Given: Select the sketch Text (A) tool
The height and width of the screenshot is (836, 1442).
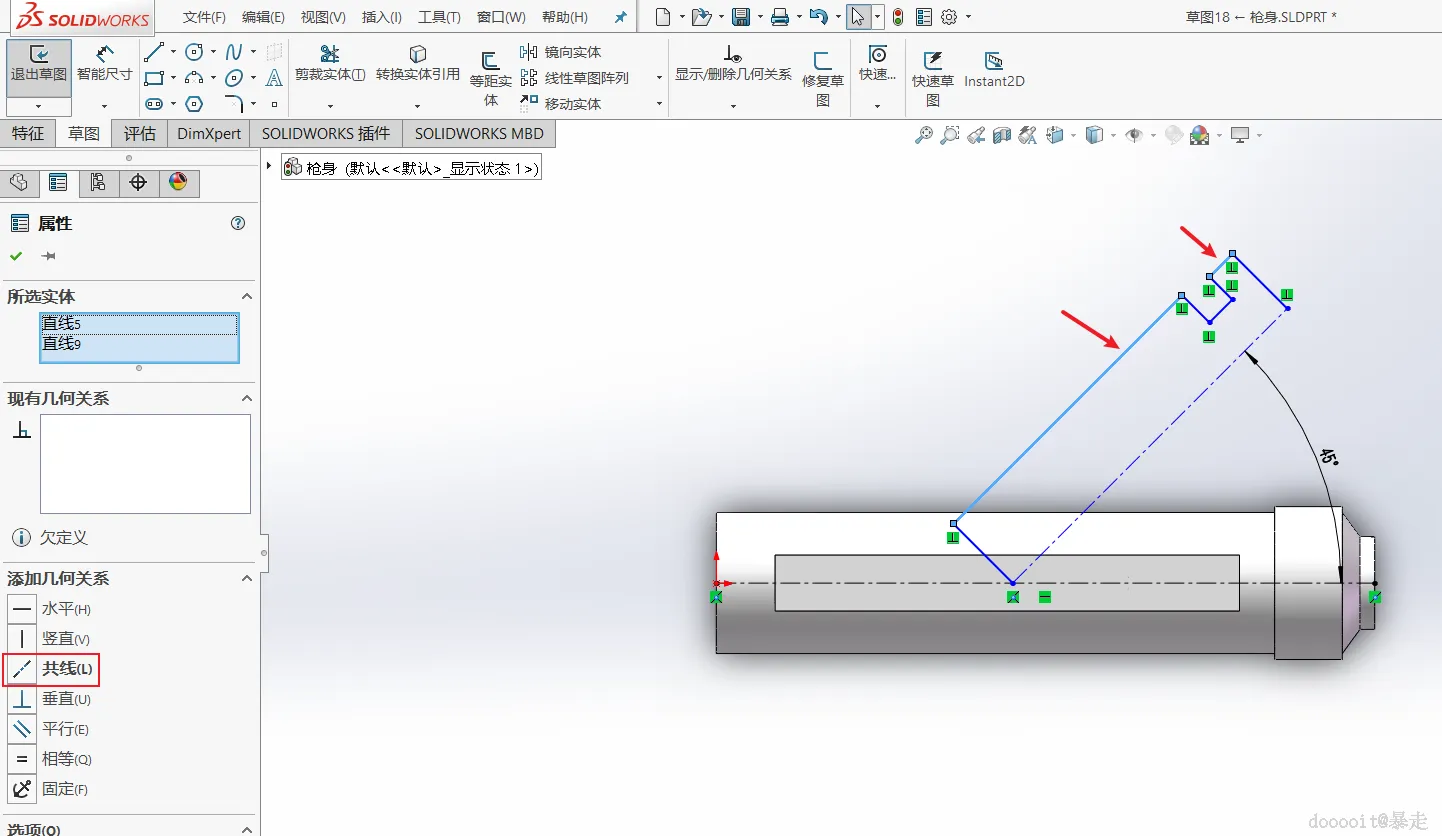Looking at the screenshot, I should [x=274, y=78].
